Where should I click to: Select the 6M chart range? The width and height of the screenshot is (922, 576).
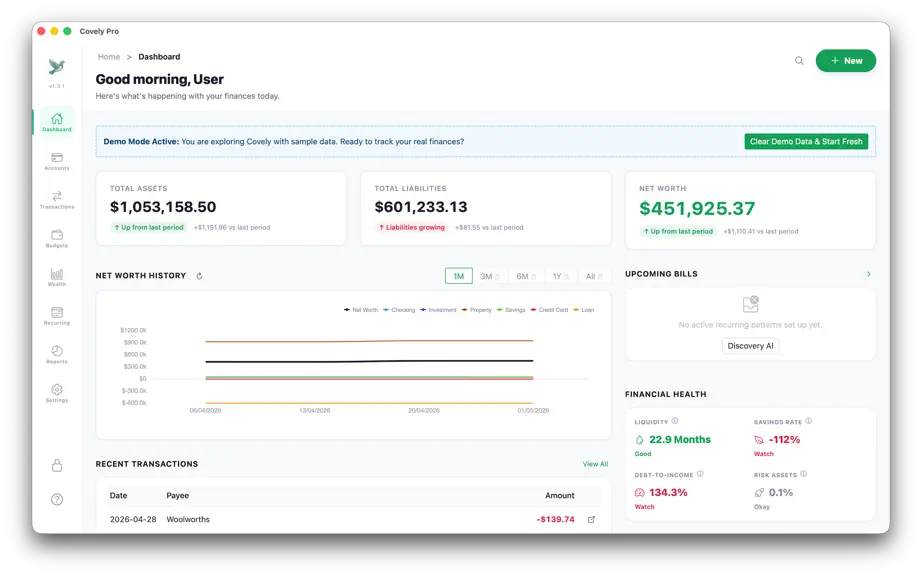pos(526,276)
